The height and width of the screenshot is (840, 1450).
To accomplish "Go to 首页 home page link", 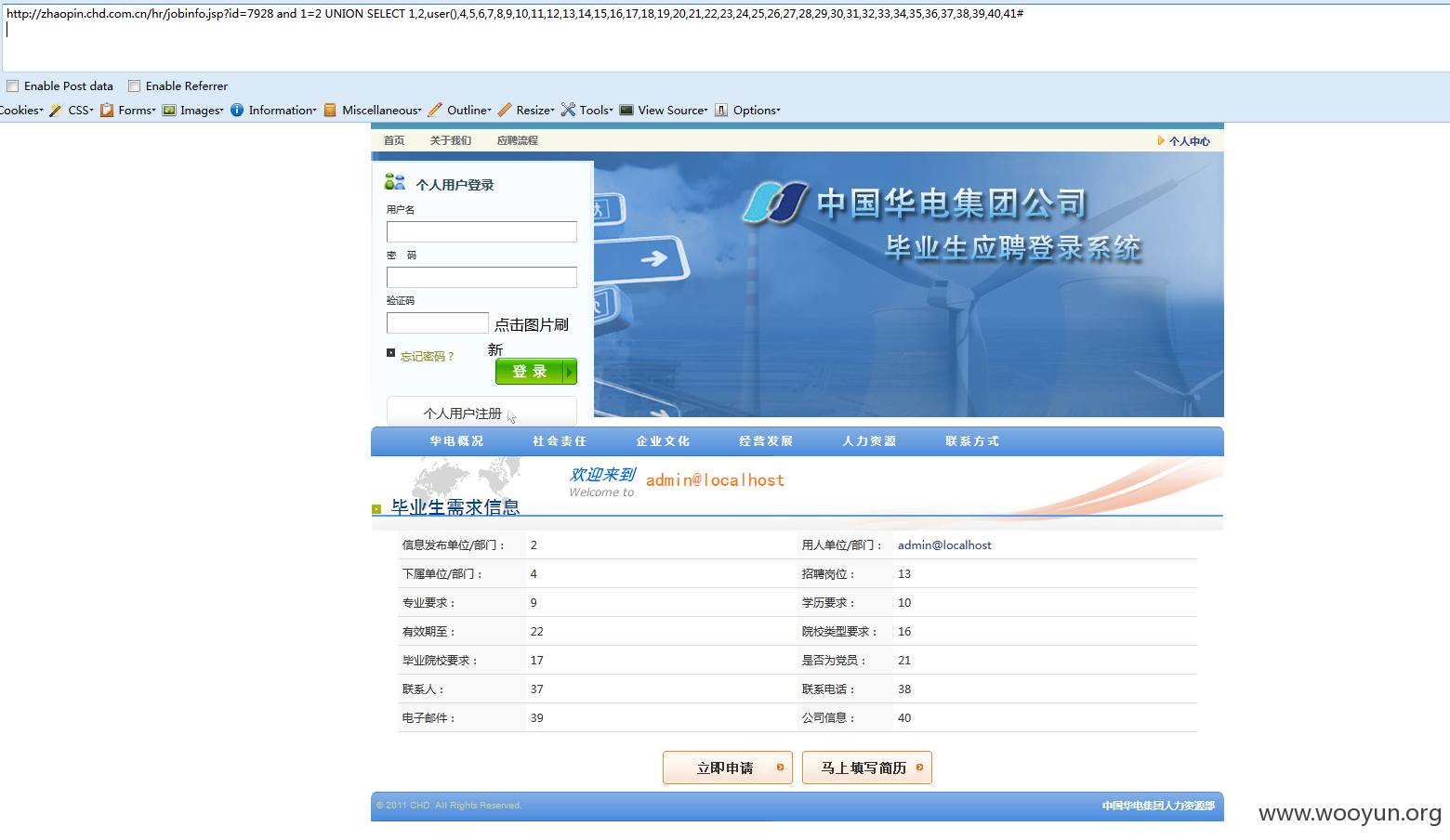I will 394,141.
